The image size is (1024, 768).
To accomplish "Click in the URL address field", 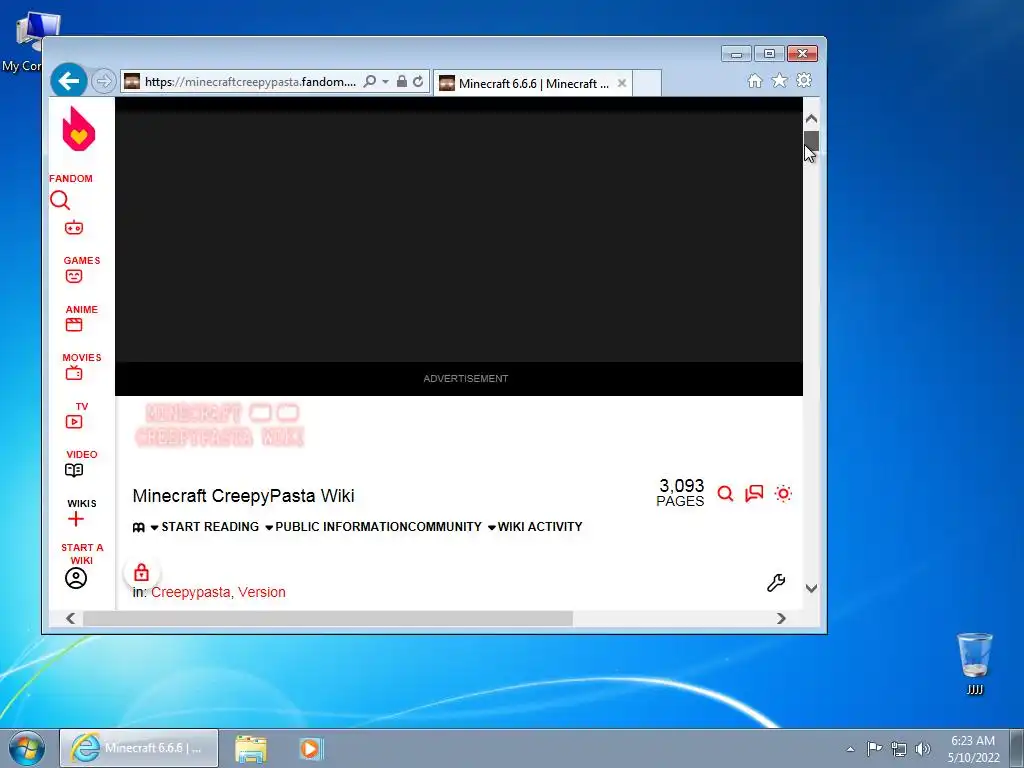I will tap(250, 82).
